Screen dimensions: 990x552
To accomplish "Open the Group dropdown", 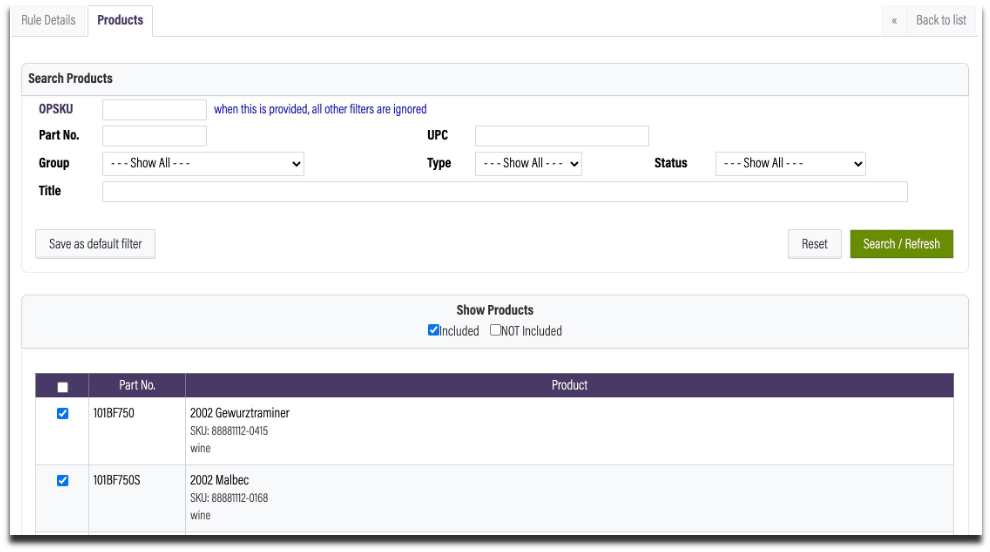I will click(x=203, y=164).
